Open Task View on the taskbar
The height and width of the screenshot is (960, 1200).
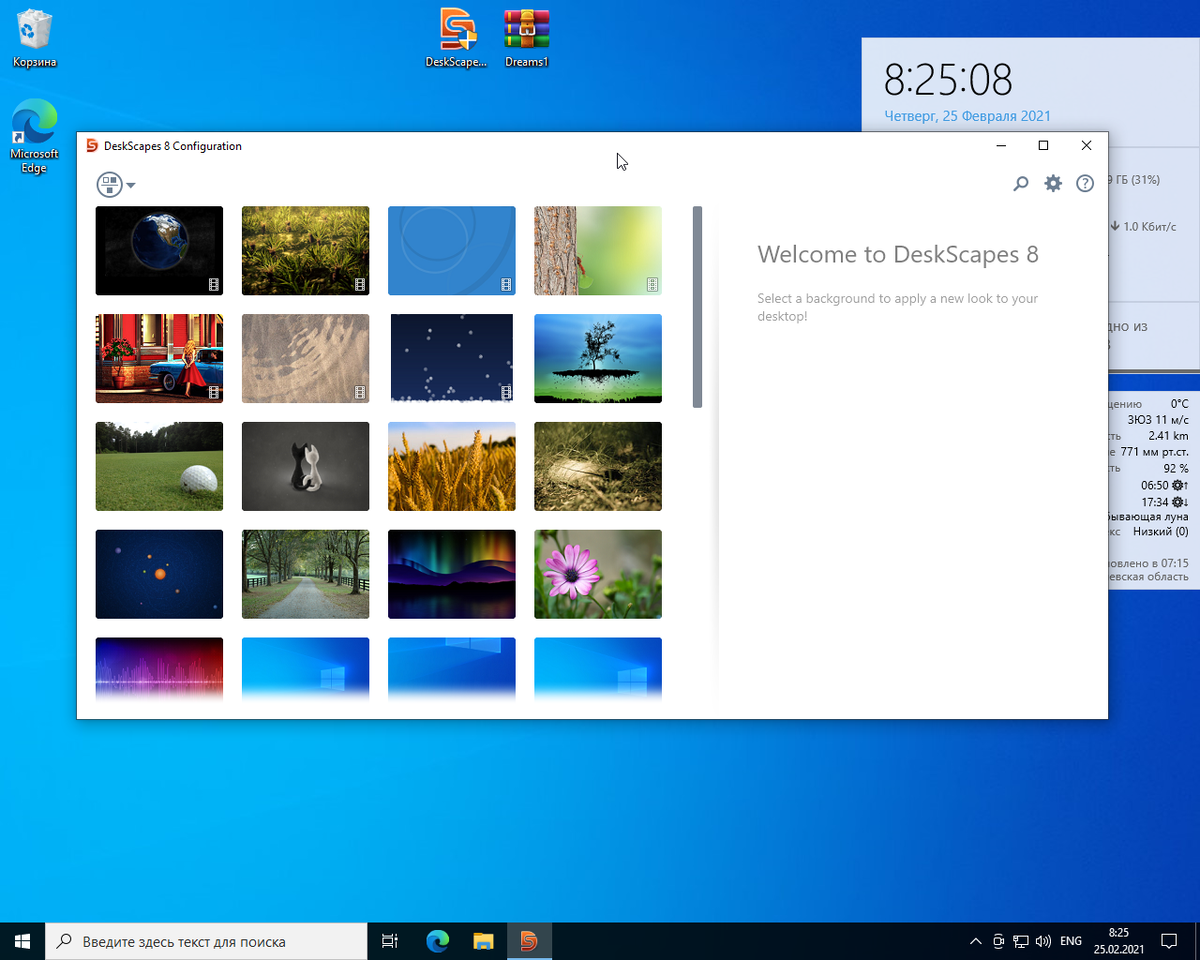[390, 941]
